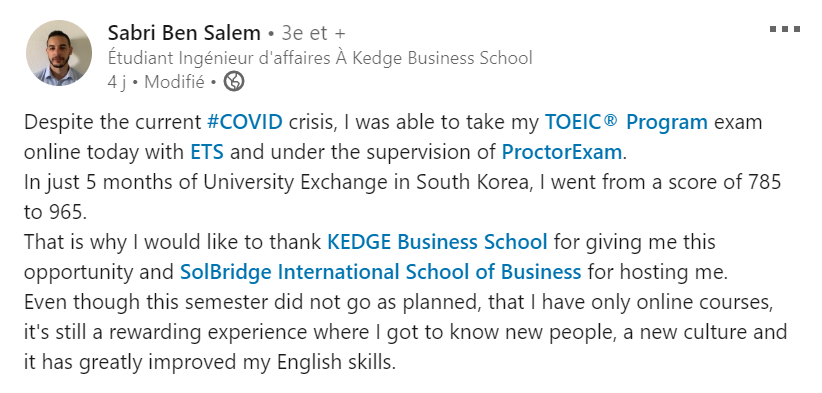Go to the KEDGE Business School mention link
The width and height of the screenshot is (822, 393).
(437, 242)
